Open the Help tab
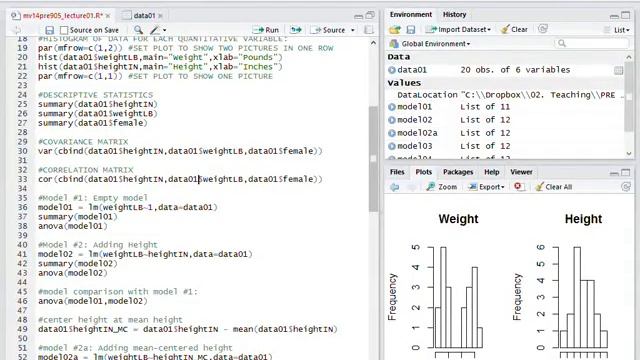This screenshot has height=360, width=640. [x=491, y=172]
